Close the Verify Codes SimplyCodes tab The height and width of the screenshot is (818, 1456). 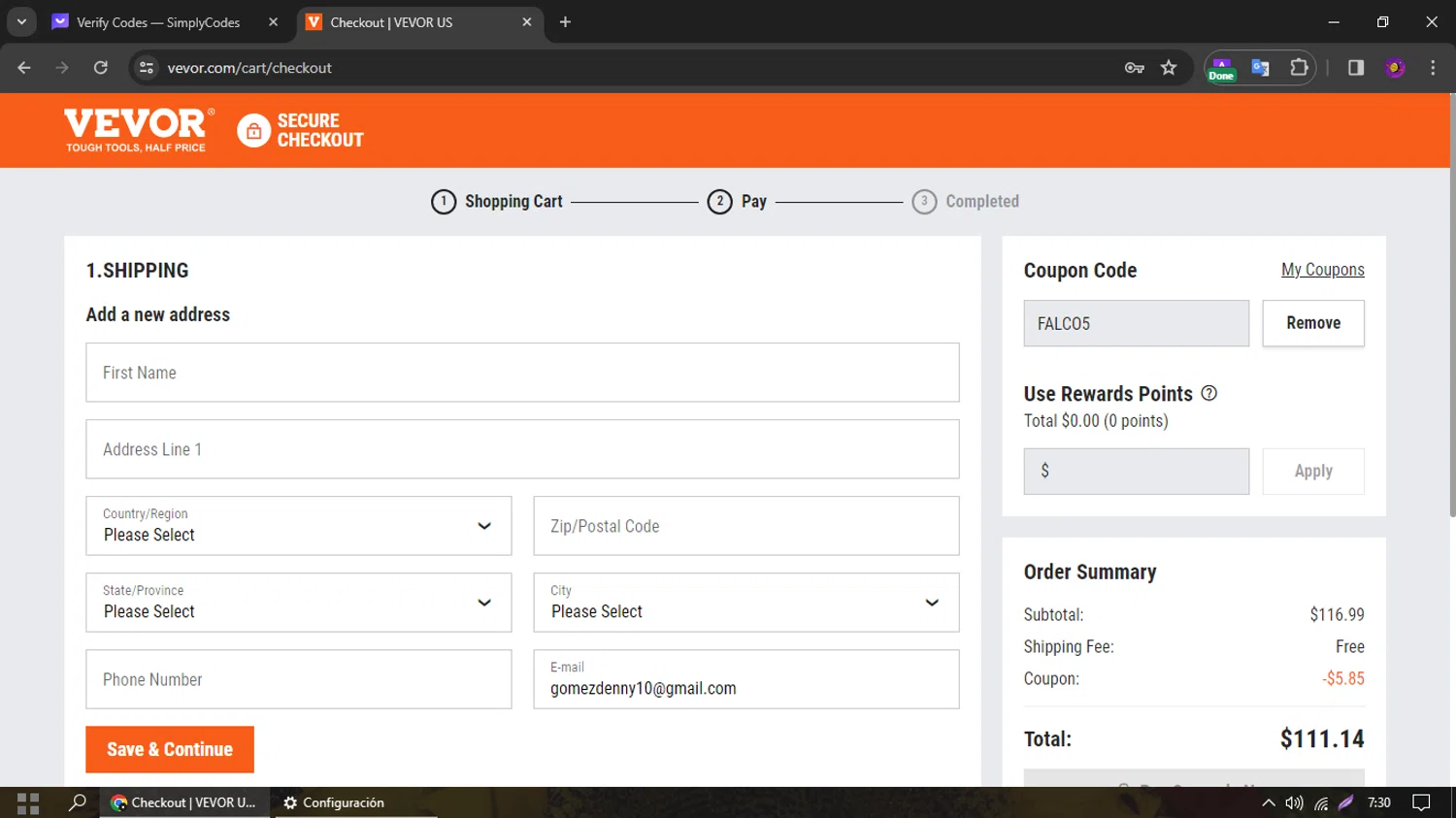tap(273, 22)
